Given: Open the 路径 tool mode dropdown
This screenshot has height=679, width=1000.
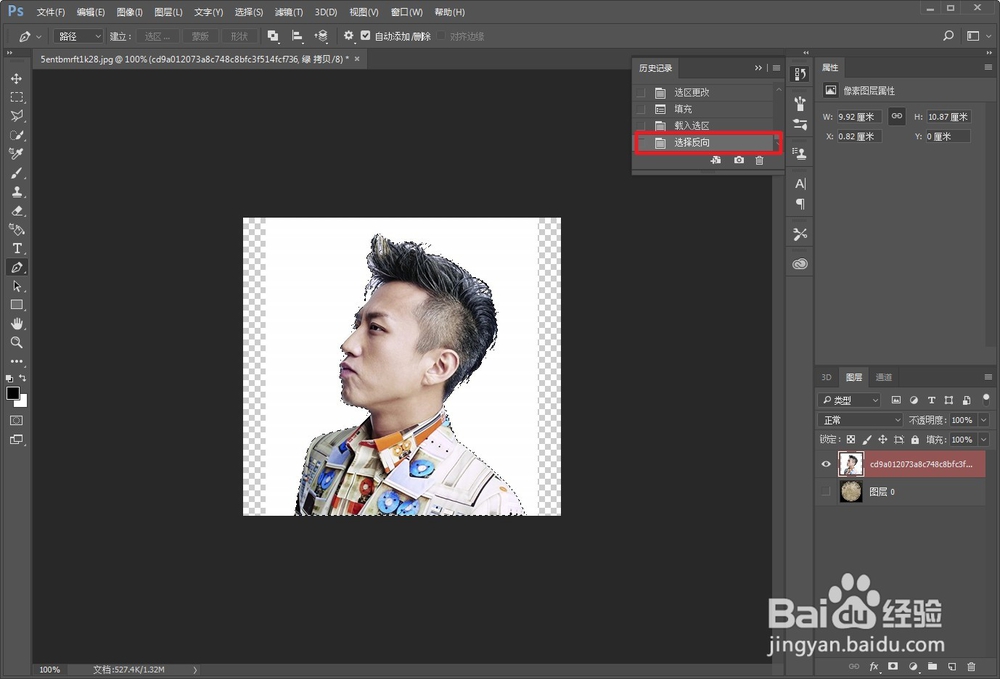Looking at the screenshot, I should pos(78,36).
